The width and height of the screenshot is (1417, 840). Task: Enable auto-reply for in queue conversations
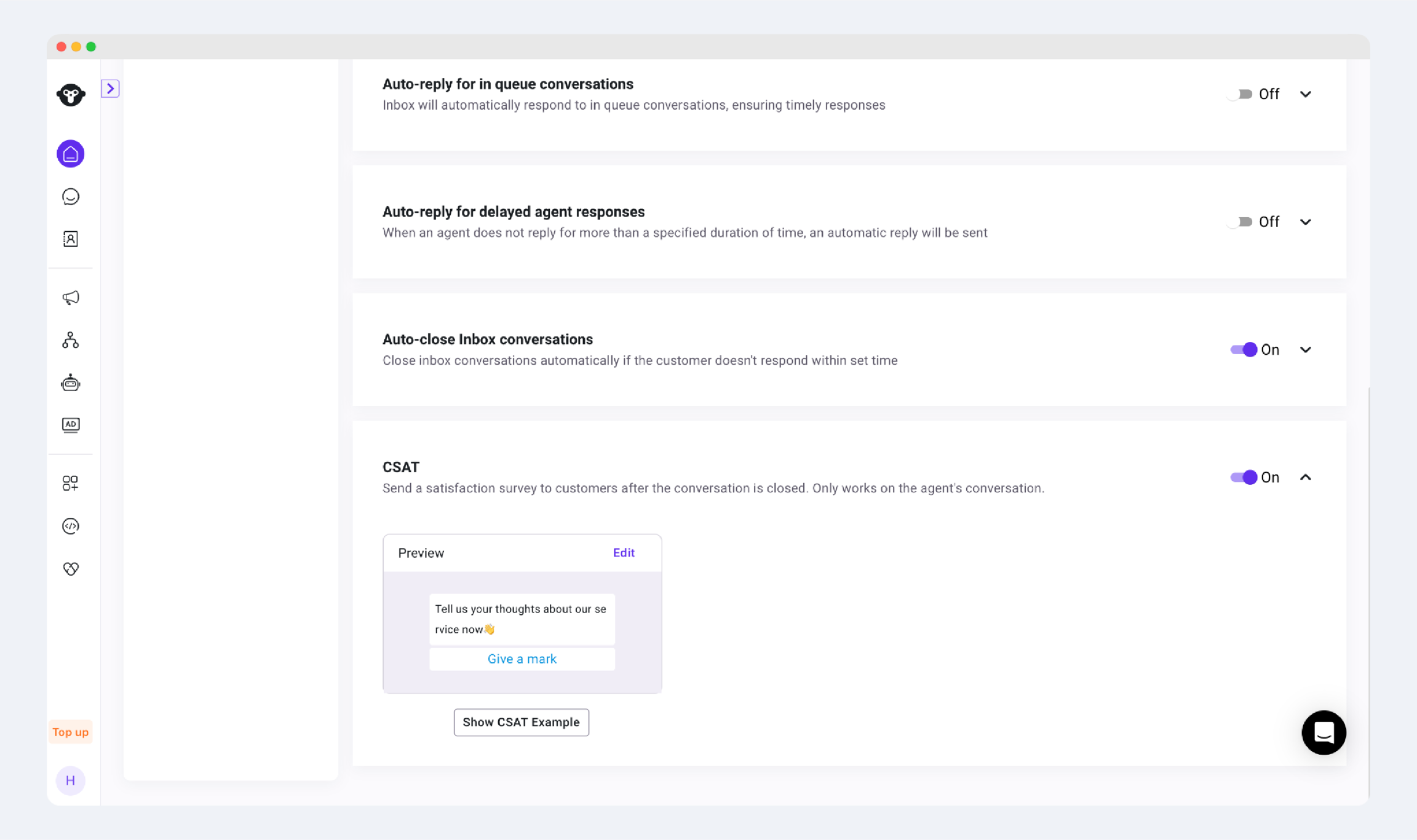coord(1240,94)
